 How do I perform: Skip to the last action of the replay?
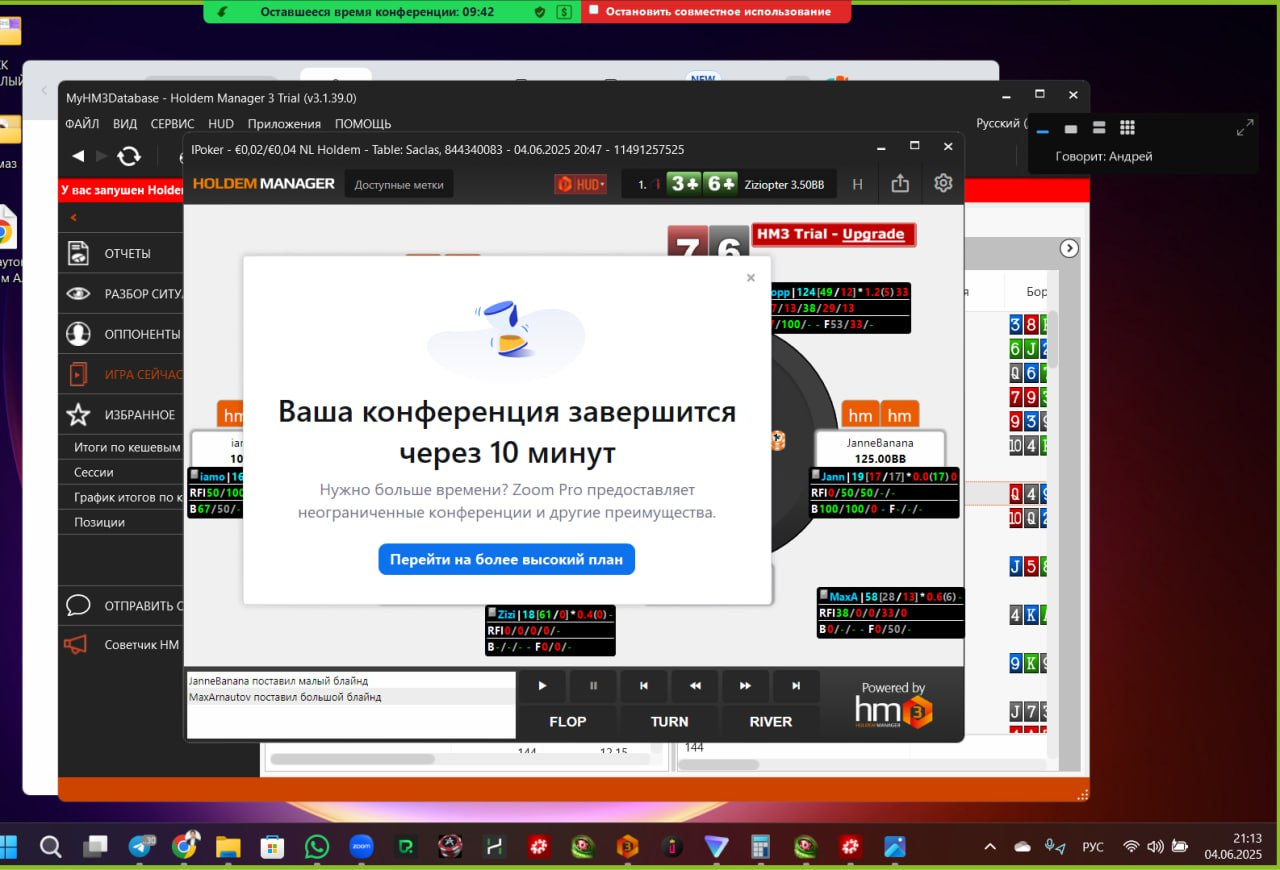pyautogui.click(x=796, y=686)
